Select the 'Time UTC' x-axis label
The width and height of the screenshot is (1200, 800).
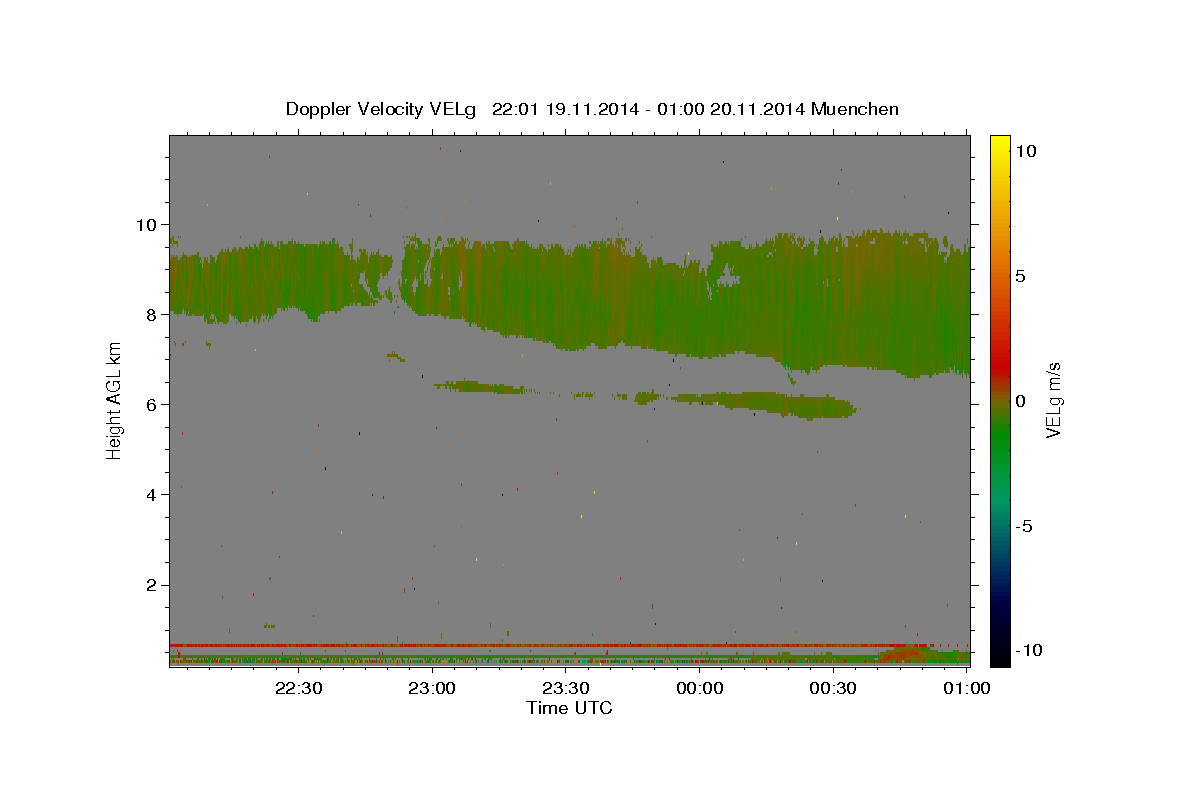569,708
